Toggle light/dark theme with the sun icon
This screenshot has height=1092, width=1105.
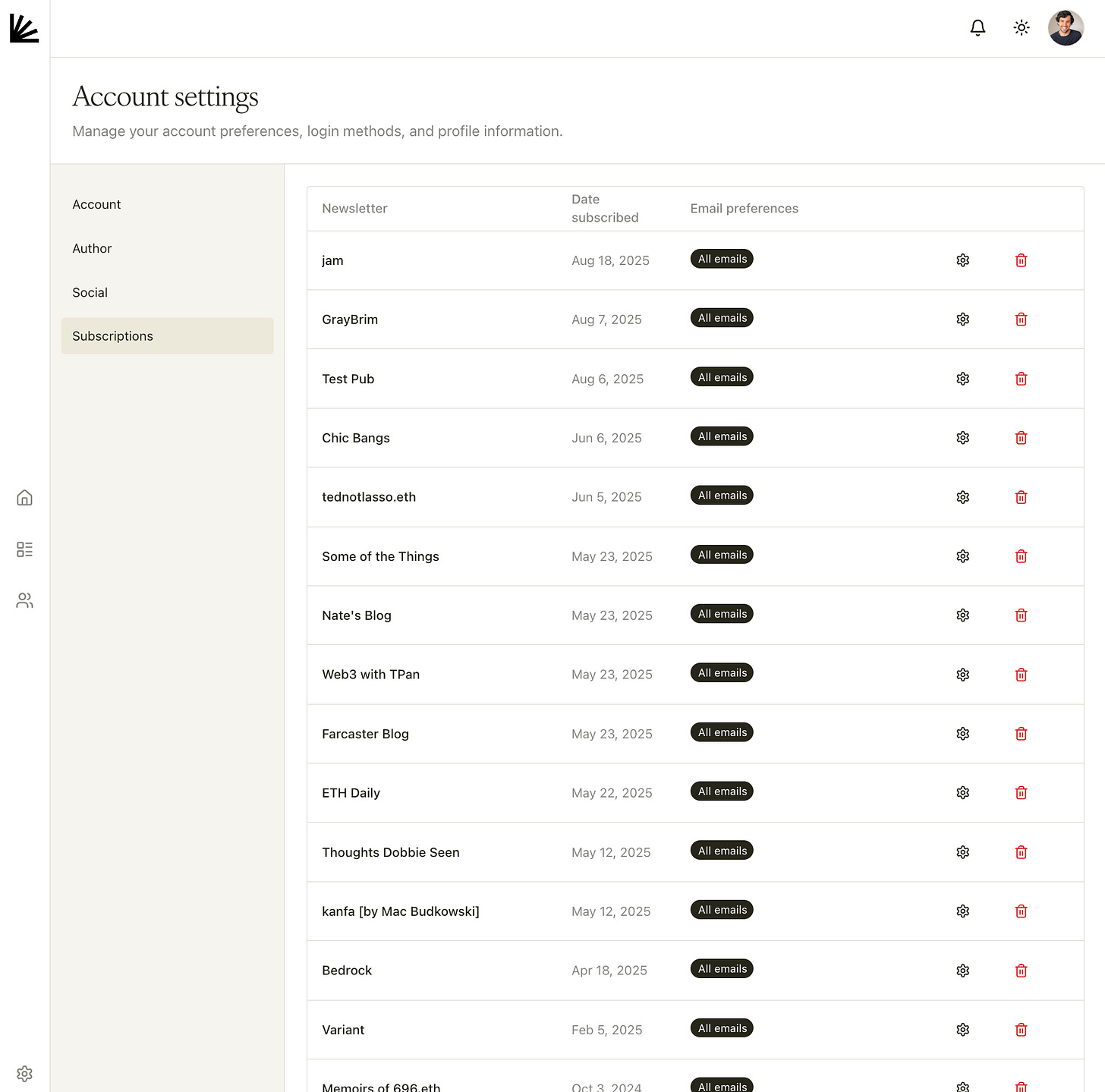tap(1021, 27)
